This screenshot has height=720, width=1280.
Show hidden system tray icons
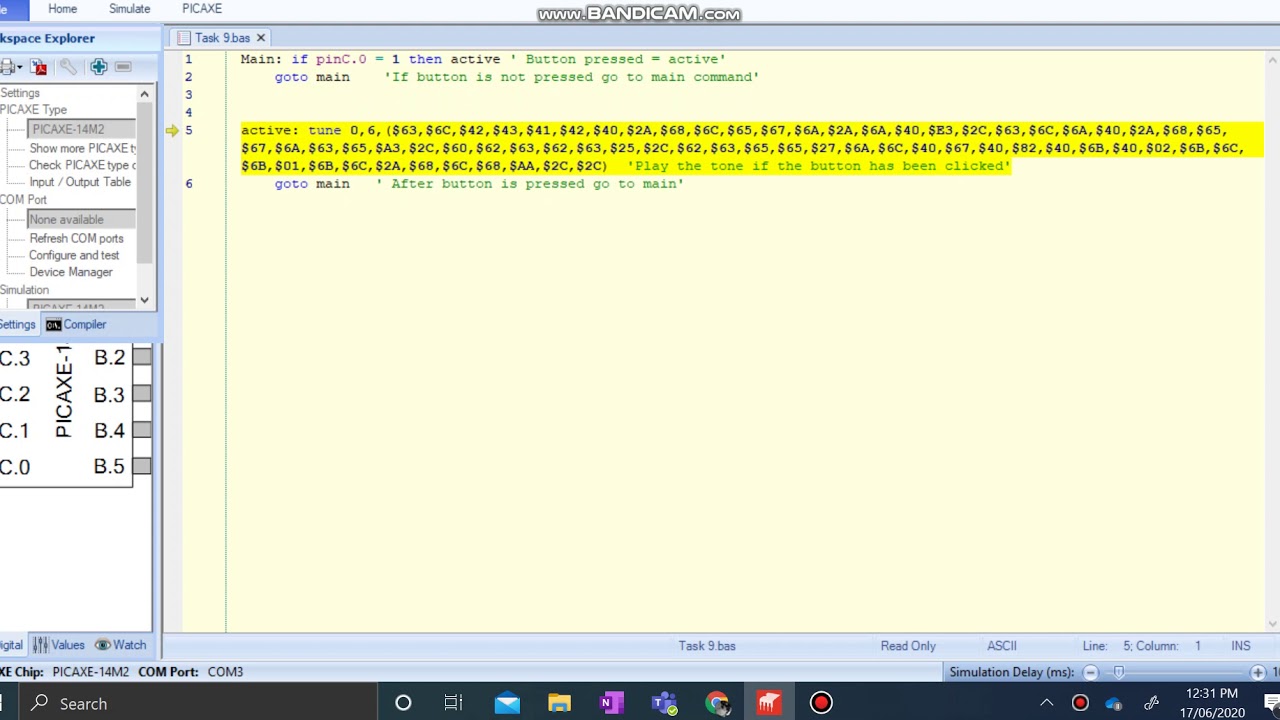coord(1046,703)
